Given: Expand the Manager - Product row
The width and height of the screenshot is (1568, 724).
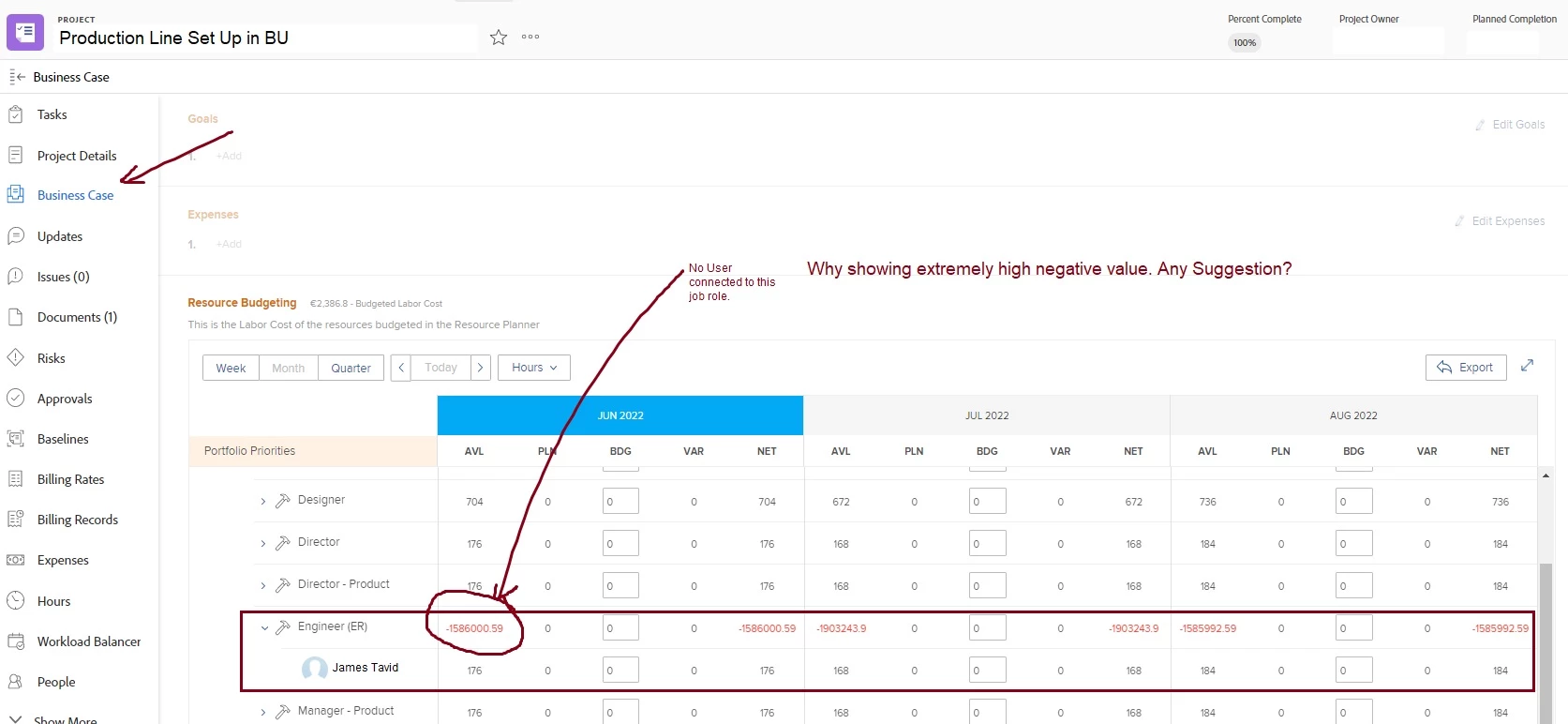Looking at the screenshot, I should [x=262, y=713].
